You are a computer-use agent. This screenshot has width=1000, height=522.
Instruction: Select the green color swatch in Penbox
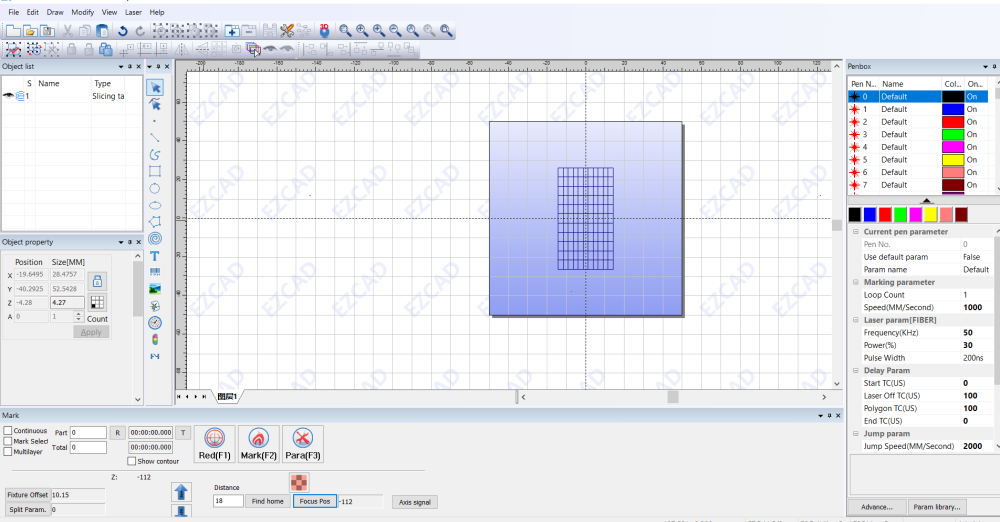click(900, 214)
